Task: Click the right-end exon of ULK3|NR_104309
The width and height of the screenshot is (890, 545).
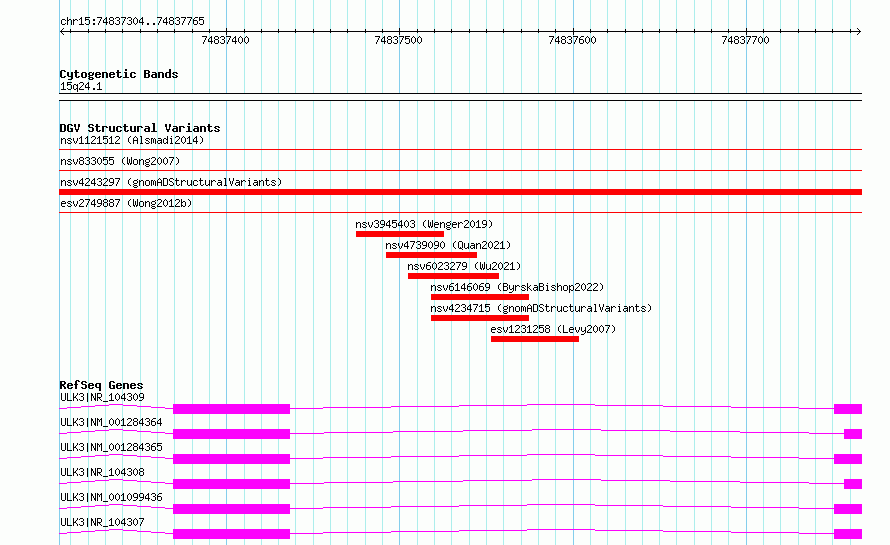Action: [x=848, y=409]
